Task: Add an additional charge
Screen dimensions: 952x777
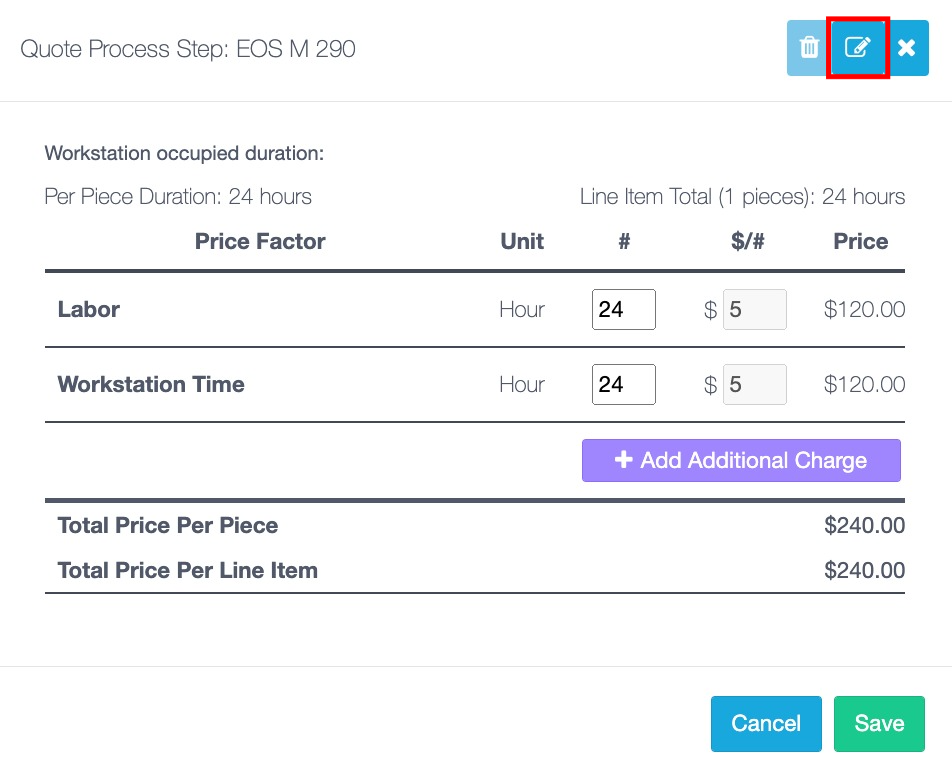Action: click(x=741, y=461)
